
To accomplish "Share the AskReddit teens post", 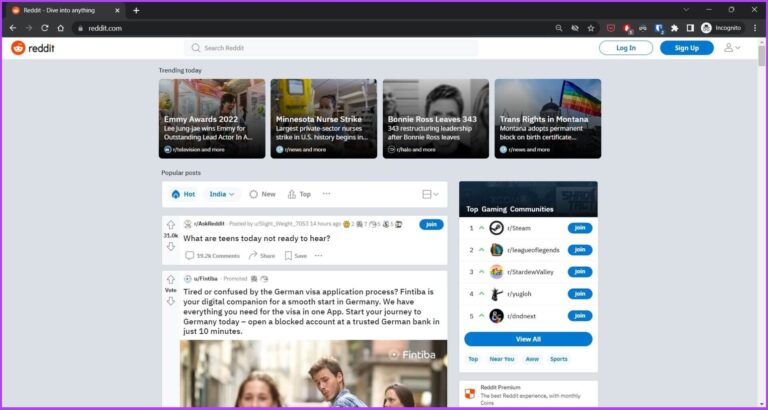I will pyautogui.click(x=262, y=256).
